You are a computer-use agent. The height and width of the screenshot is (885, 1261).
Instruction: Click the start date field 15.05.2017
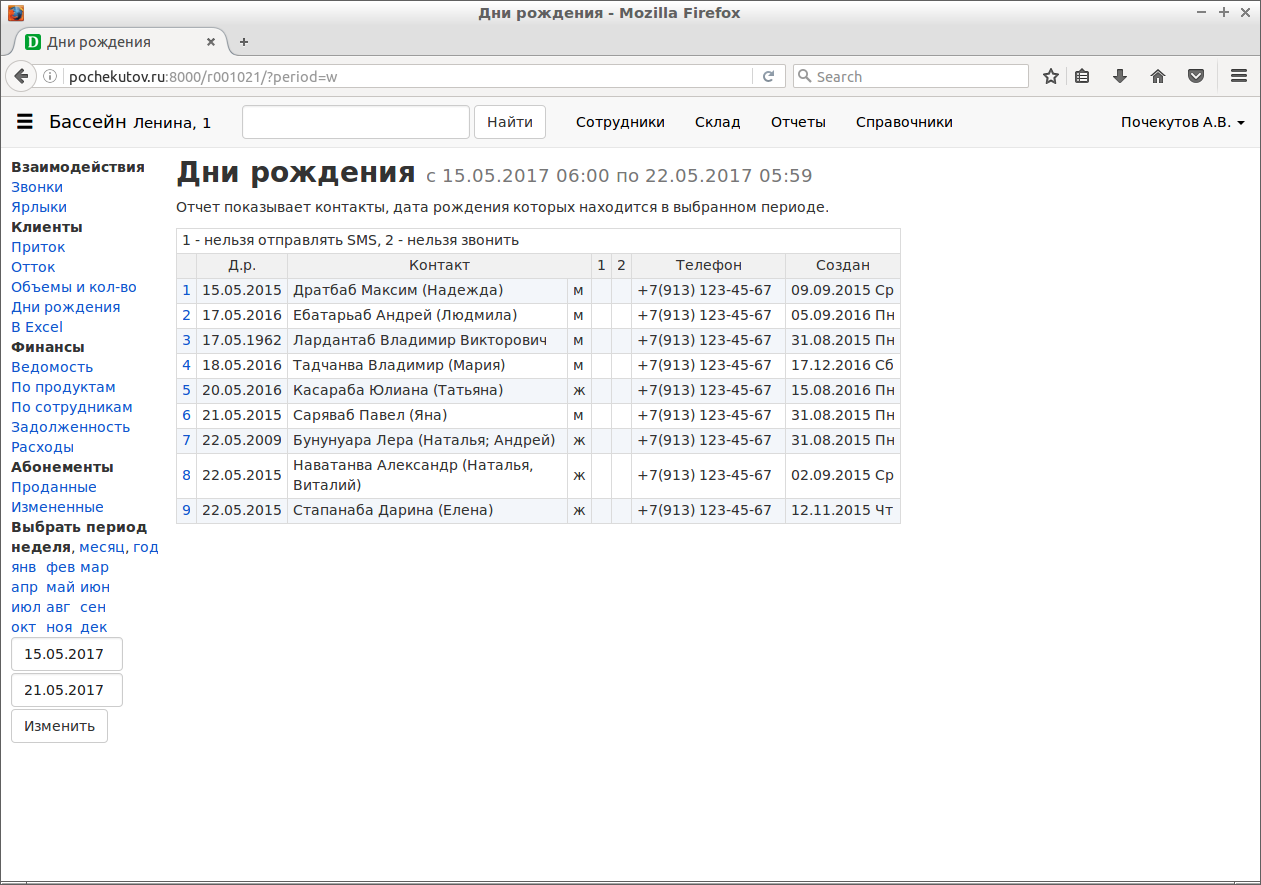click(67, 654)
